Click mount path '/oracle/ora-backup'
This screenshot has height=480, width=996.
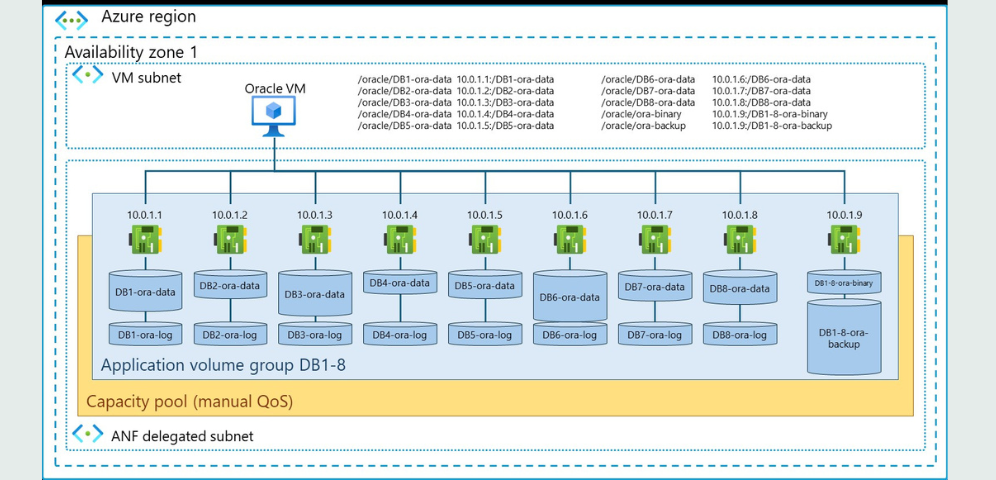coord(643,126)
